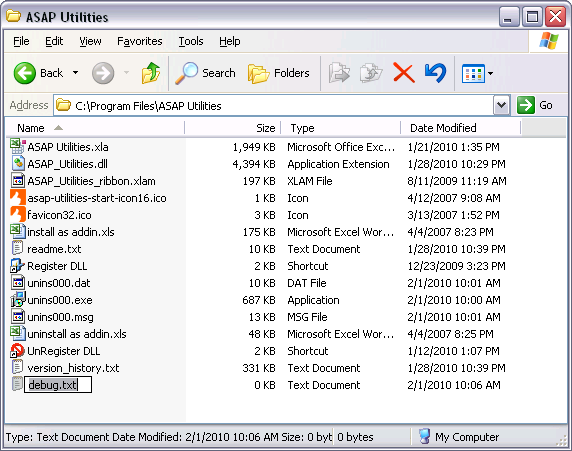Open the Search pane
572x451 pixels.
205,73
